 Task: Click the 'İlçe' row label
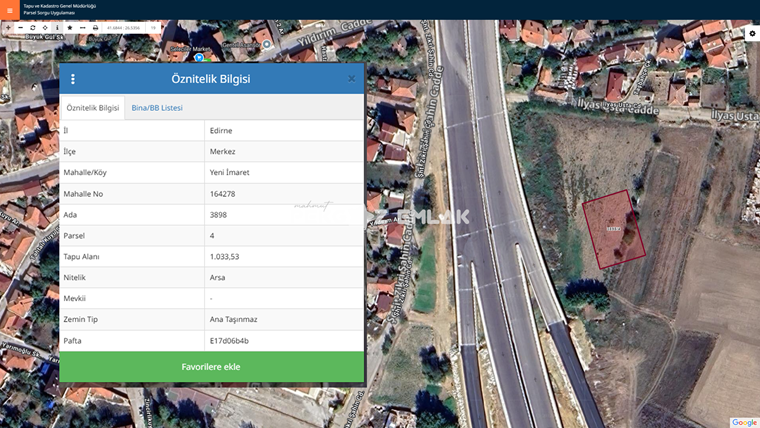(x=69, y=151)
